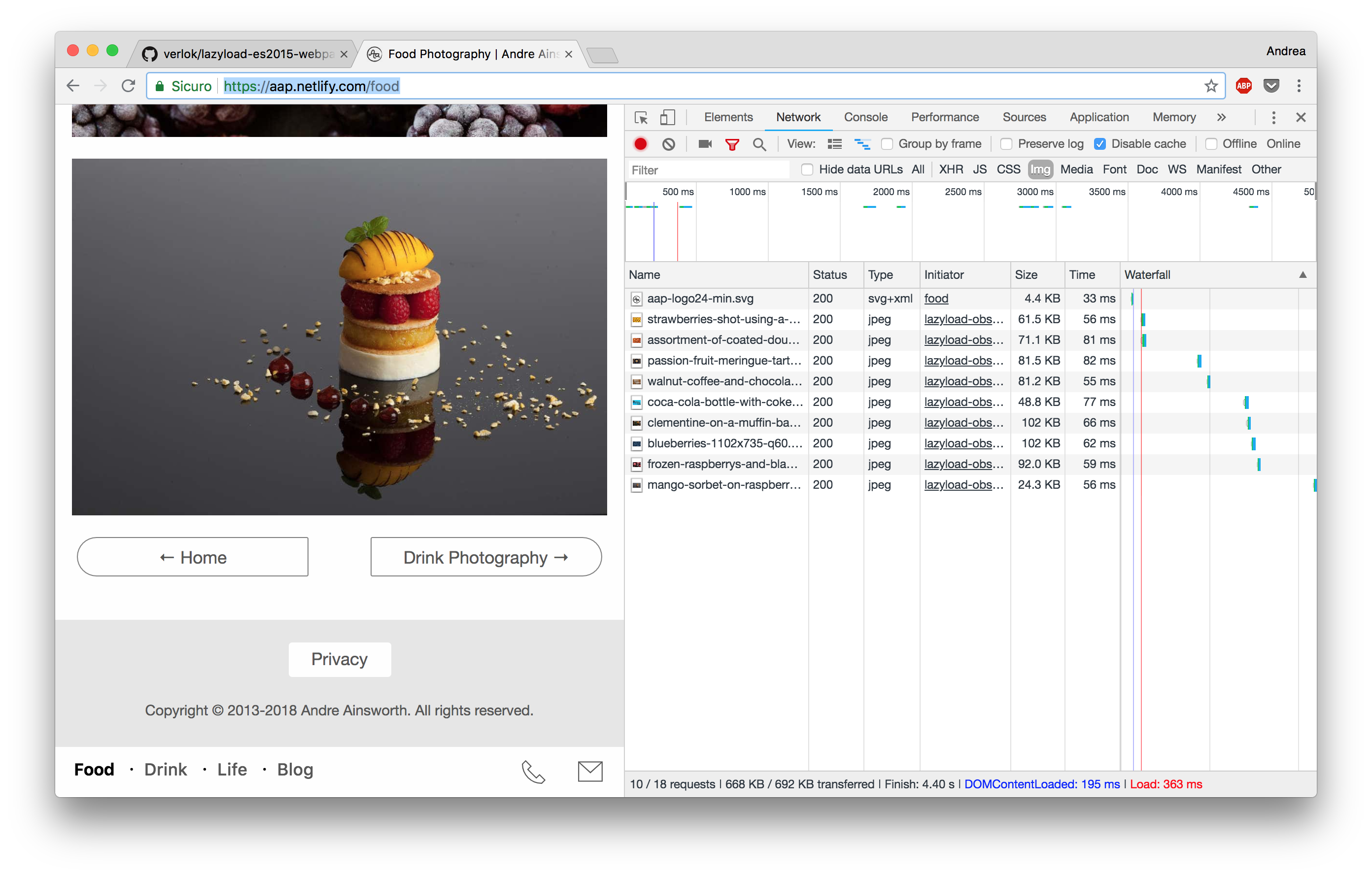Viewport: 1372px width, 876px height.
Task: Open the food initiator link
Action: coord(936,298)
